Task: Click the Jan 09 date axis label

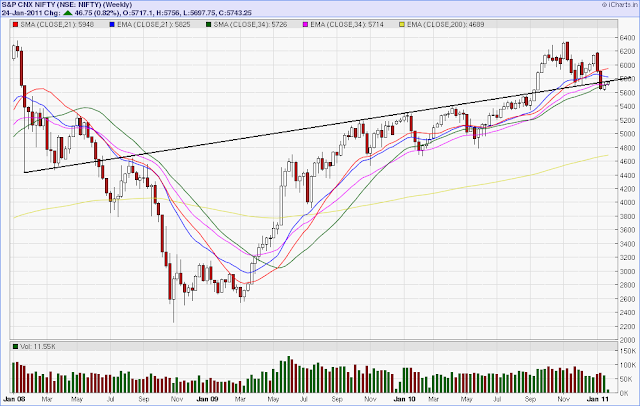Action: coord(208,399)
